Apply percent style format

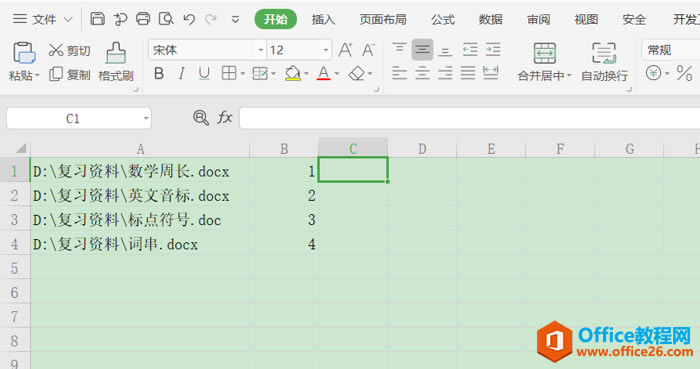(684, 73)
